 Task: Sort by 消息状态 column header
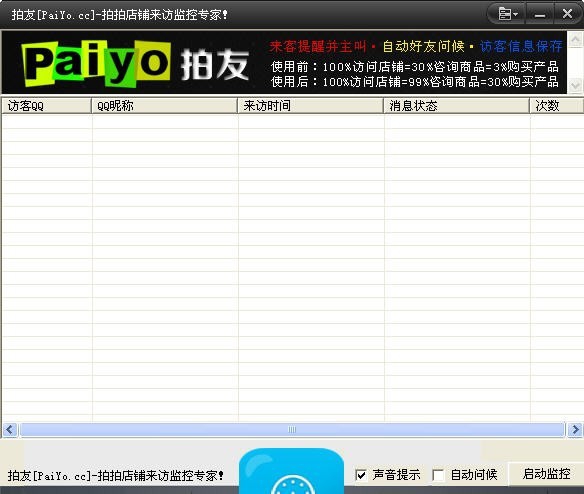pyautogui.click(x=457, y=106)
